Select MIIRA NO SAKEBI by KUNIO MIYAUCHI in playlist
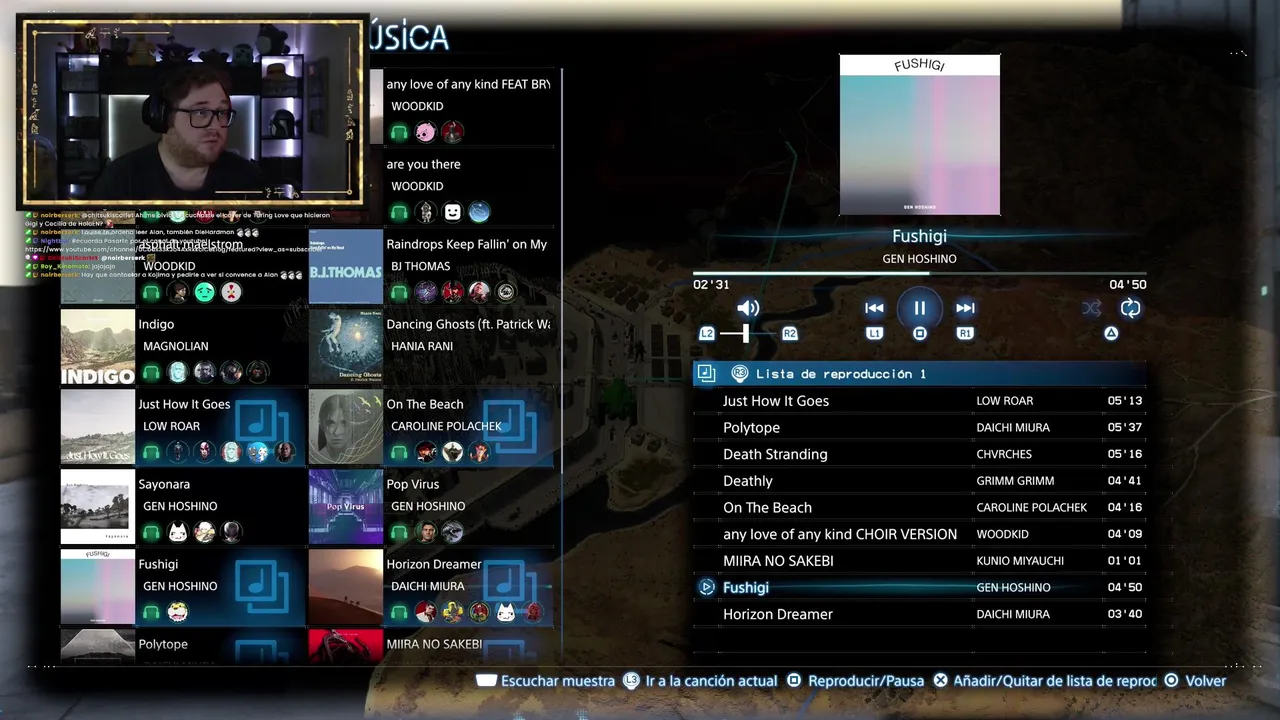Viewport: 1280px width, 720px height. click(920, 561)
